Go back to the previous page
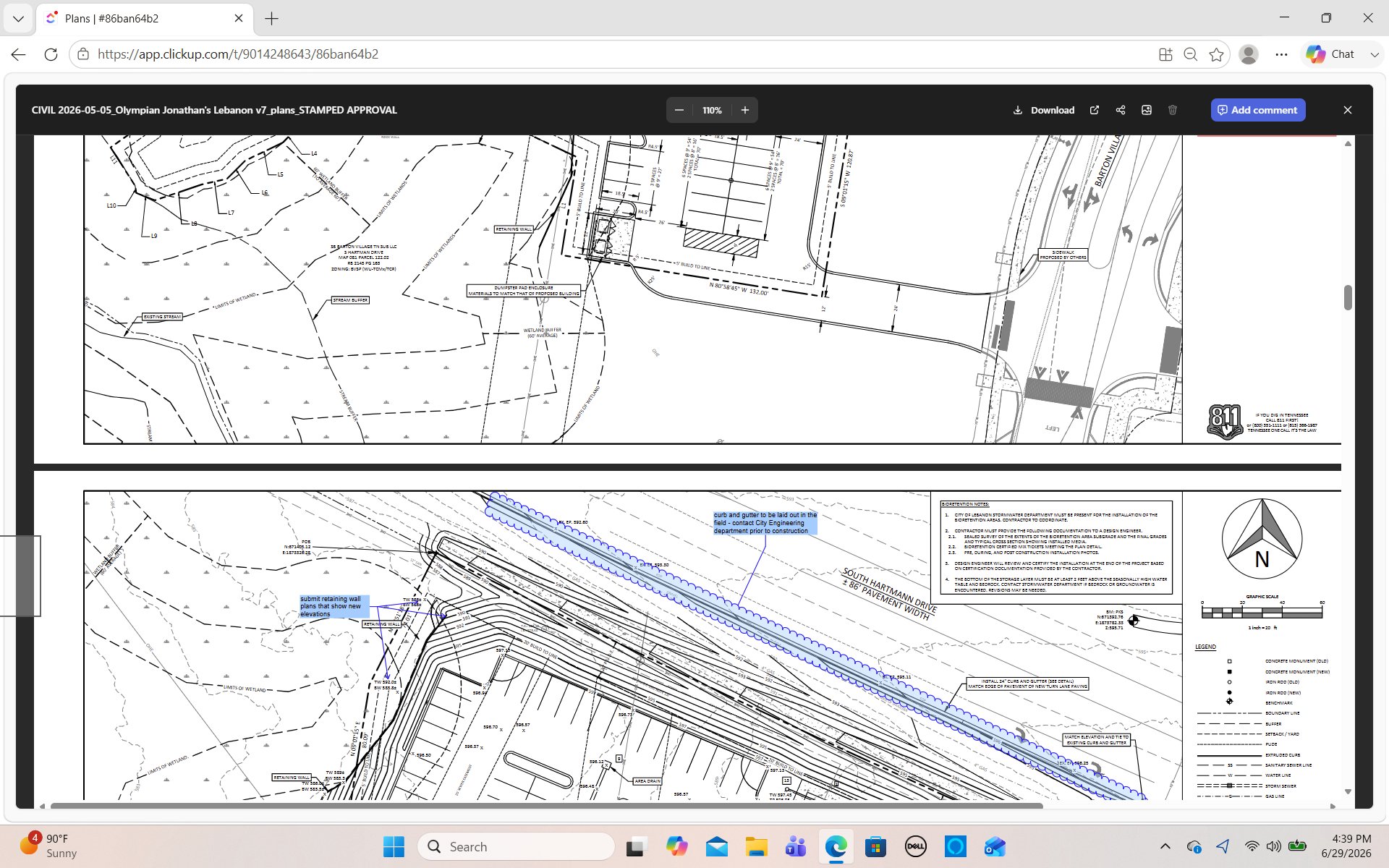1389x868 pixels. coord(19,54)
